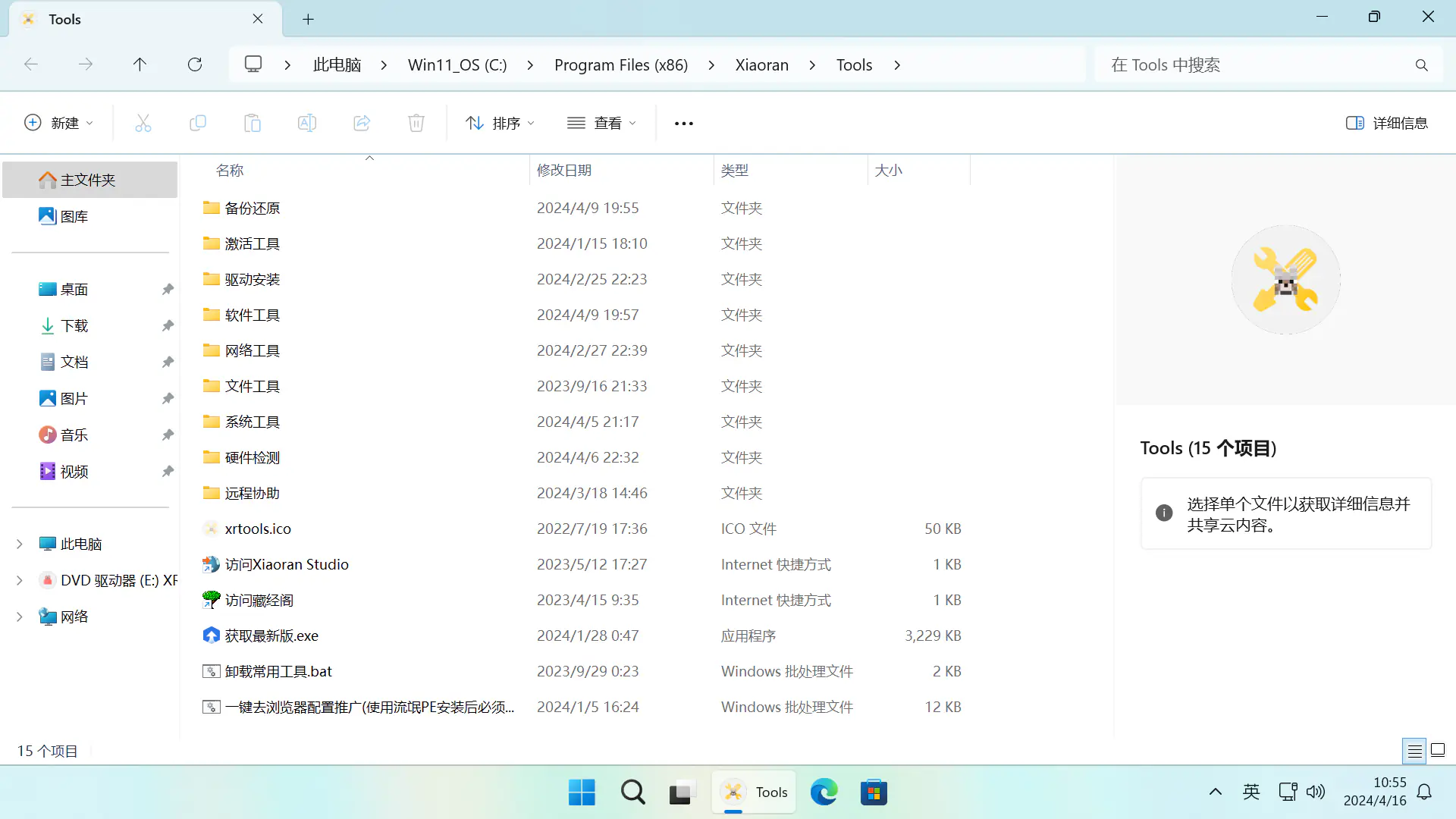This screenshot has height=819, width=1456.
Task: Switch to details list view in status bar
Action: click(1414, 751)
